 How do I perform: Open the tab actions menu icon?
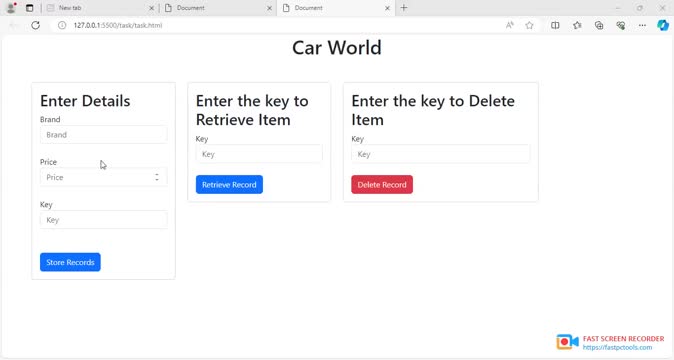point(29,8)
